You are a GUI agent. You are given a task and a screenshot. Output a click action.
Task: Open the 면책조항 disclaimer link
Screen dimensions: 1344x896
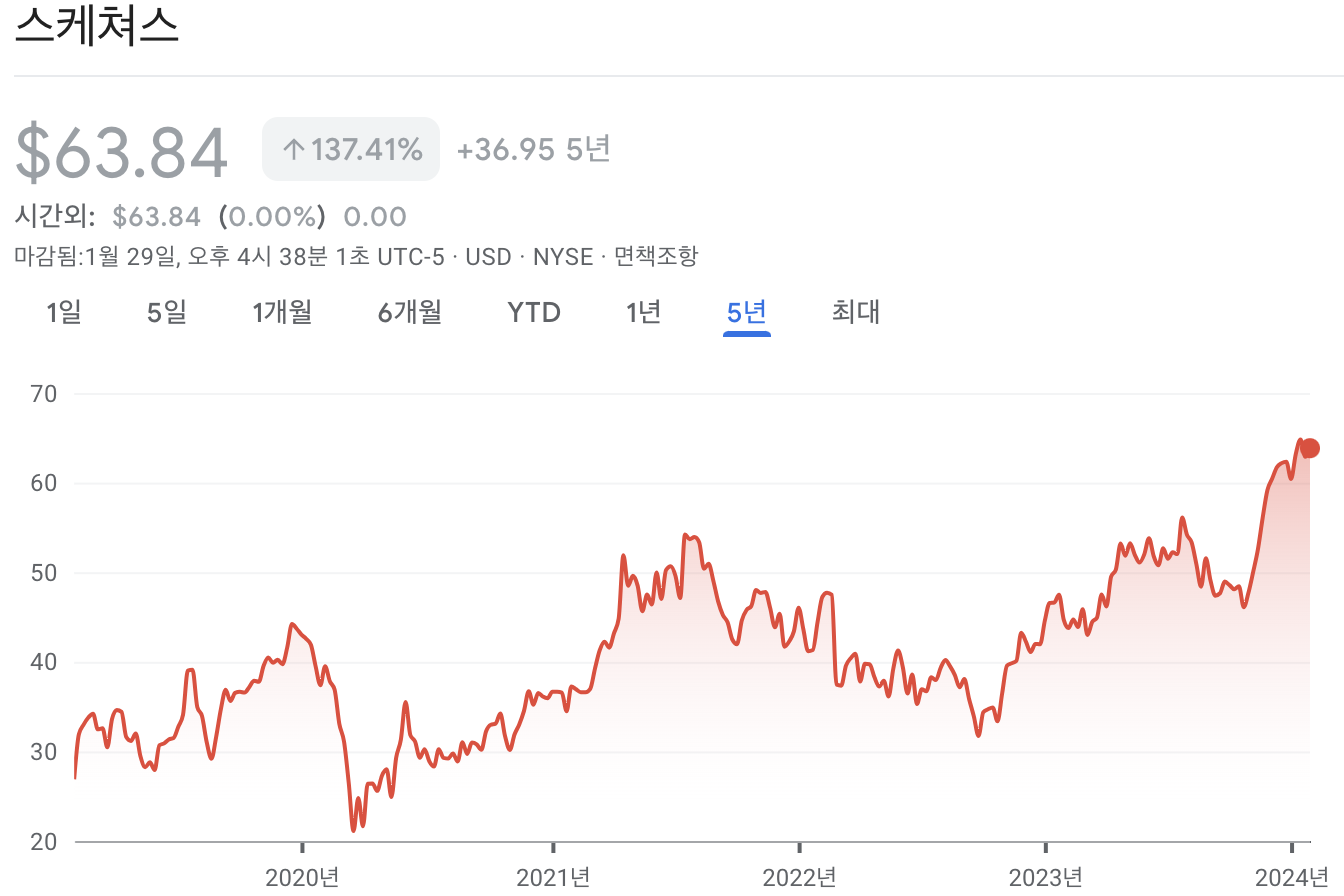tap(654, 256)
